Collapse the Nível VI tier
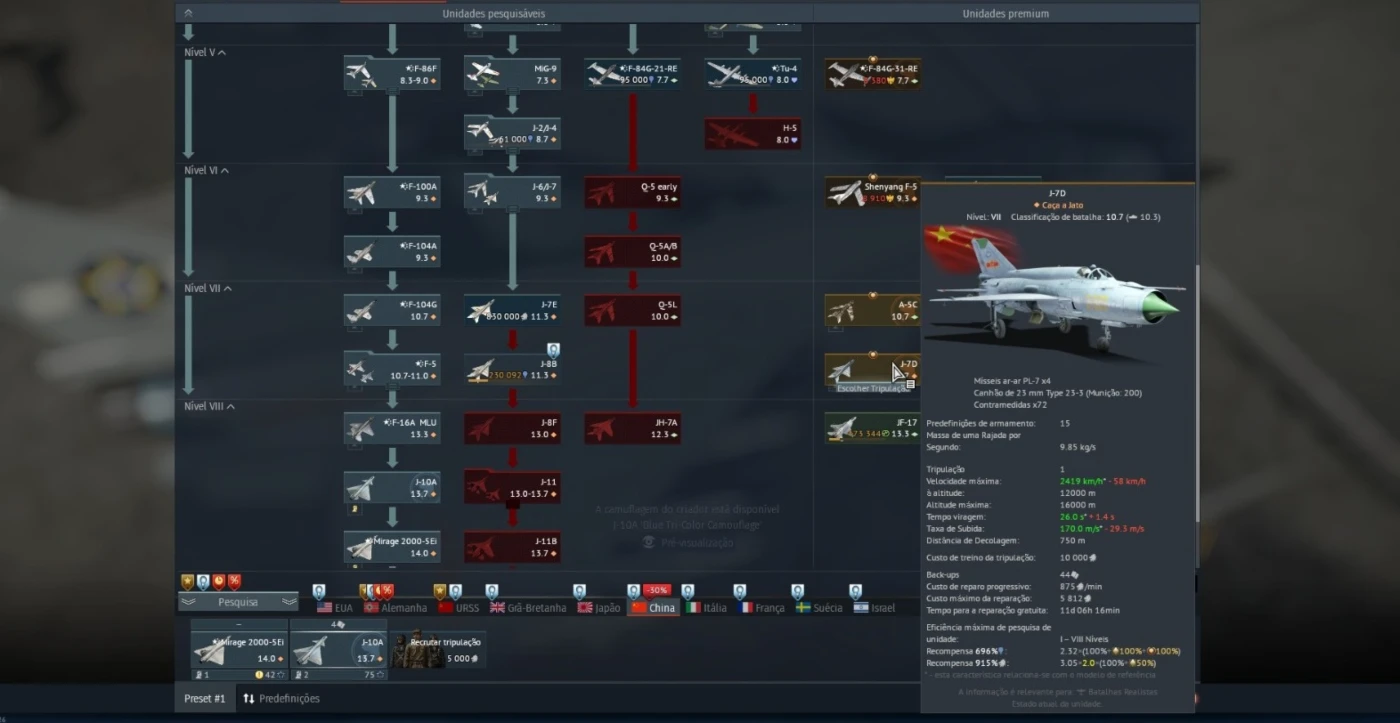The width and height of the screenshot is (1400, 723). pos(206,170)
